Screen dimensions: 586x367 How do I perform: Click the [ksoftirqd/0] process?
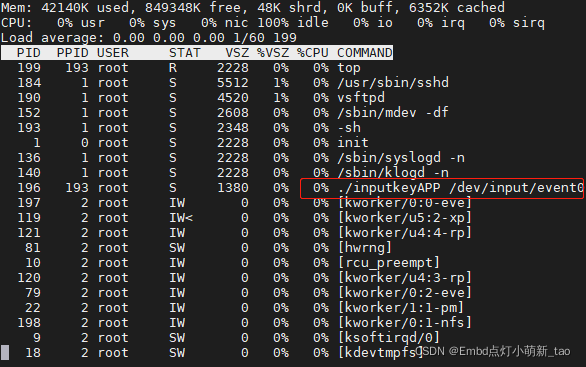[389, 338]
